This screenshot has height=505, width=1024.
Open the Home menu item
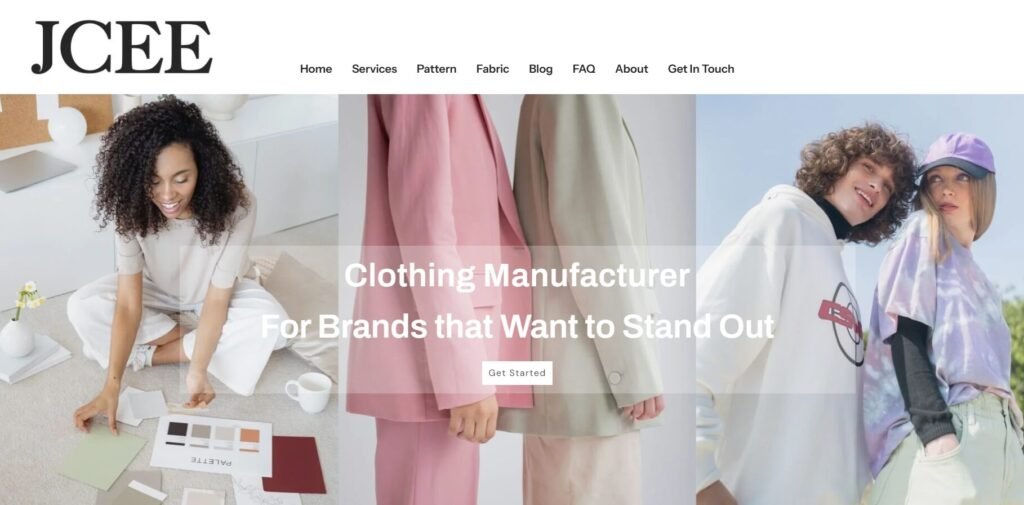coord(316,69)
